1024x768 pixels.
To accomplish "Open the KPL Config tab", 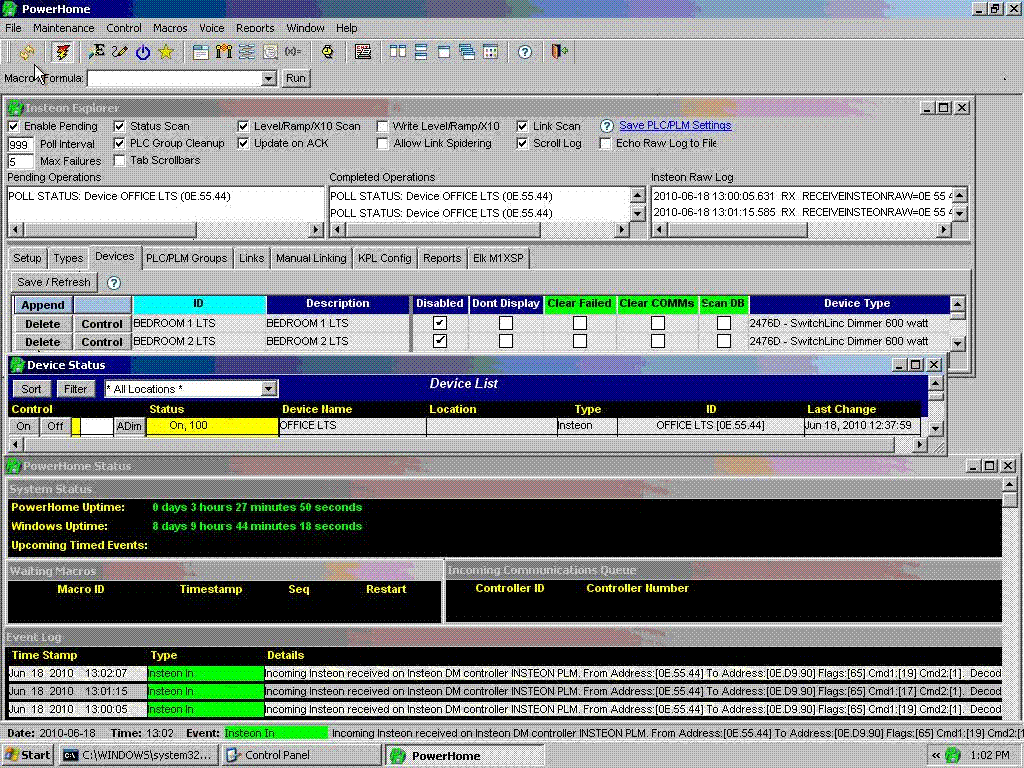I will 385,259.
